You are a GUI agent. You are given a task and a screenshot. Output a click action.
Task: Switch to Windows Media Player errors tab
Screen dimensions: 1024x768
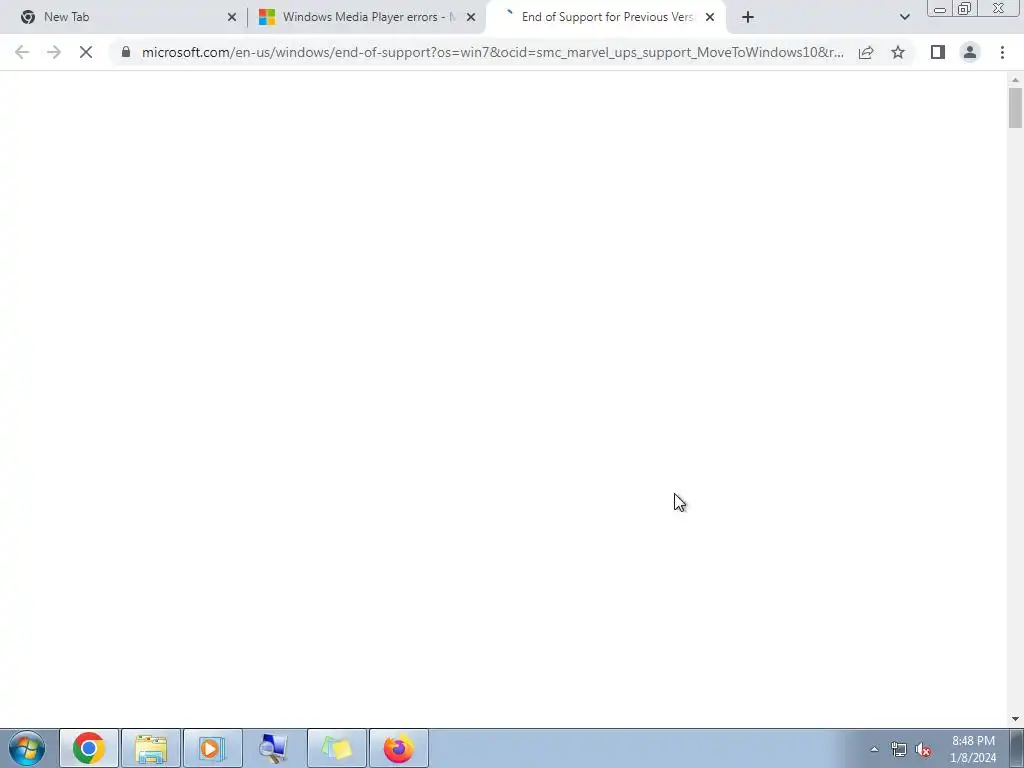(x=366, y=17)
